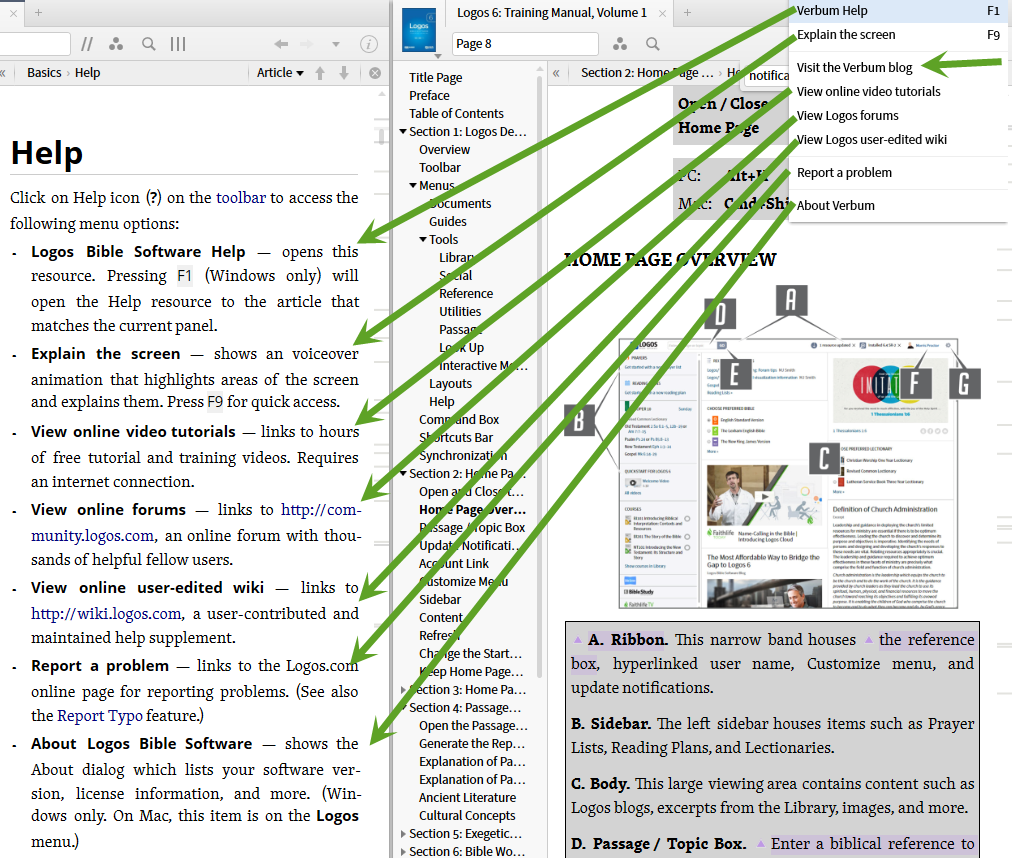Click the Home Page overview screenshot image
The width and height of the screenshot is (1012, 858).
787,473
